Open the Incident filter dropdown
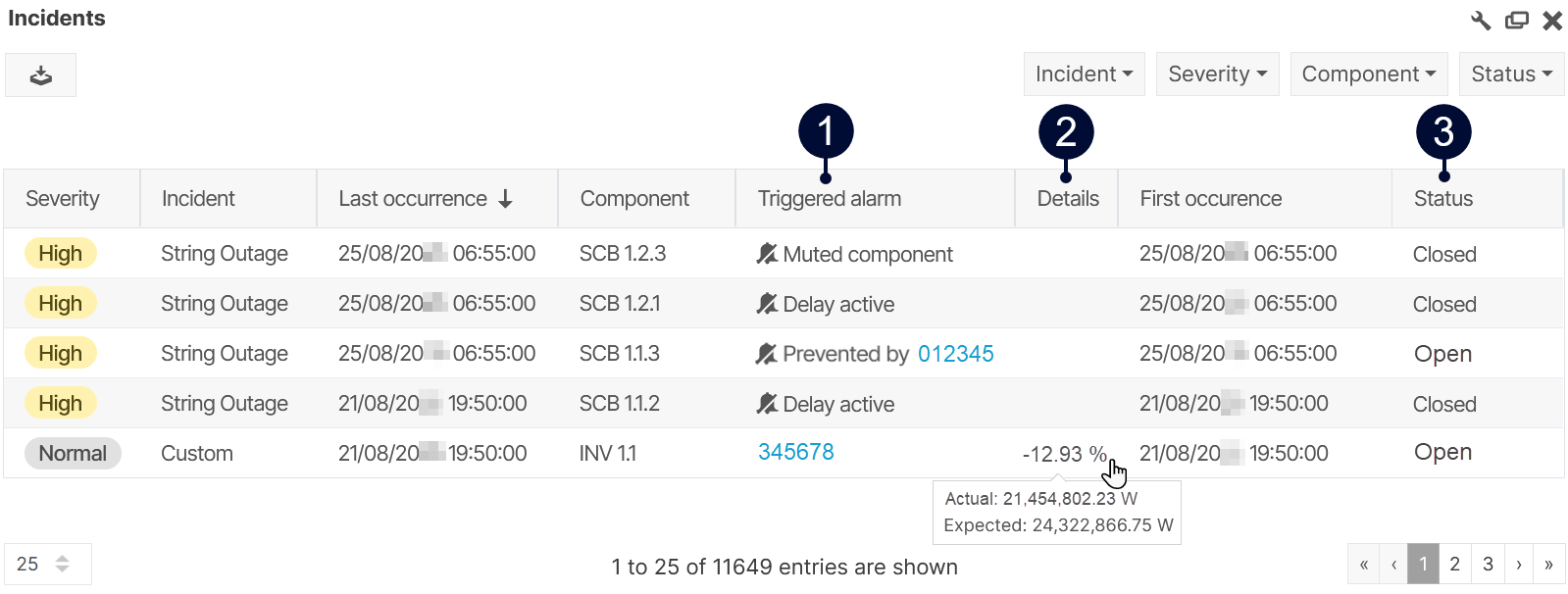 tap(1084, 74)
